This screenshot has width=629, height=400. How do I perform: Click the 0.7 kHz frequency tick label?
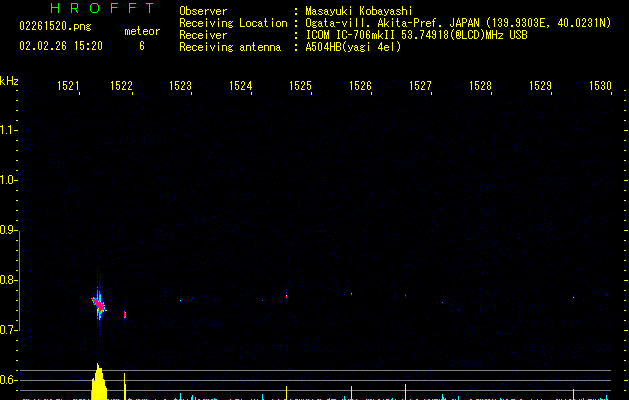(8, 330)
